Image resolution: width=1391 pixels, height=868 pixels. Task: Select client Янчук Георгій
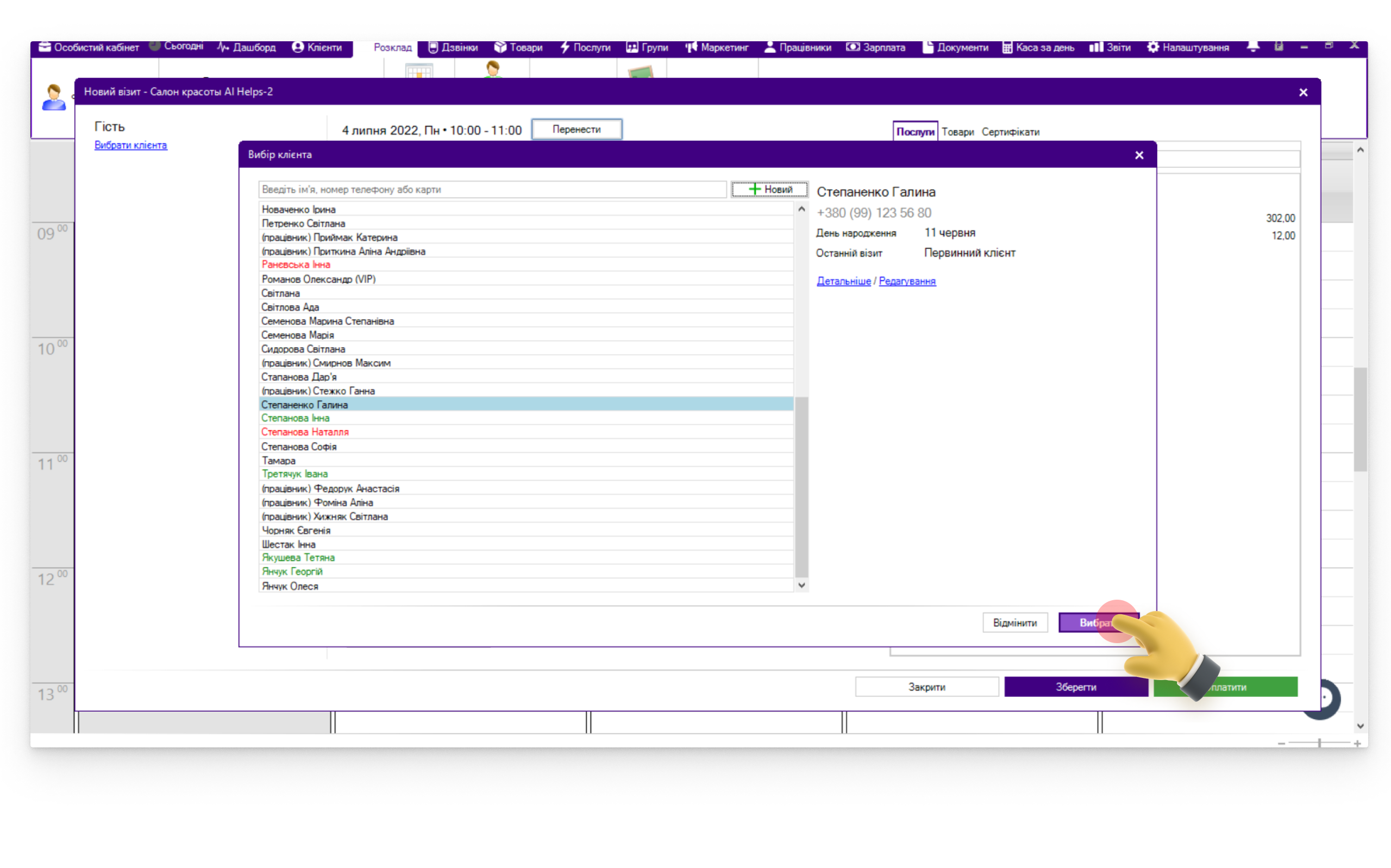tap(526, 571)
